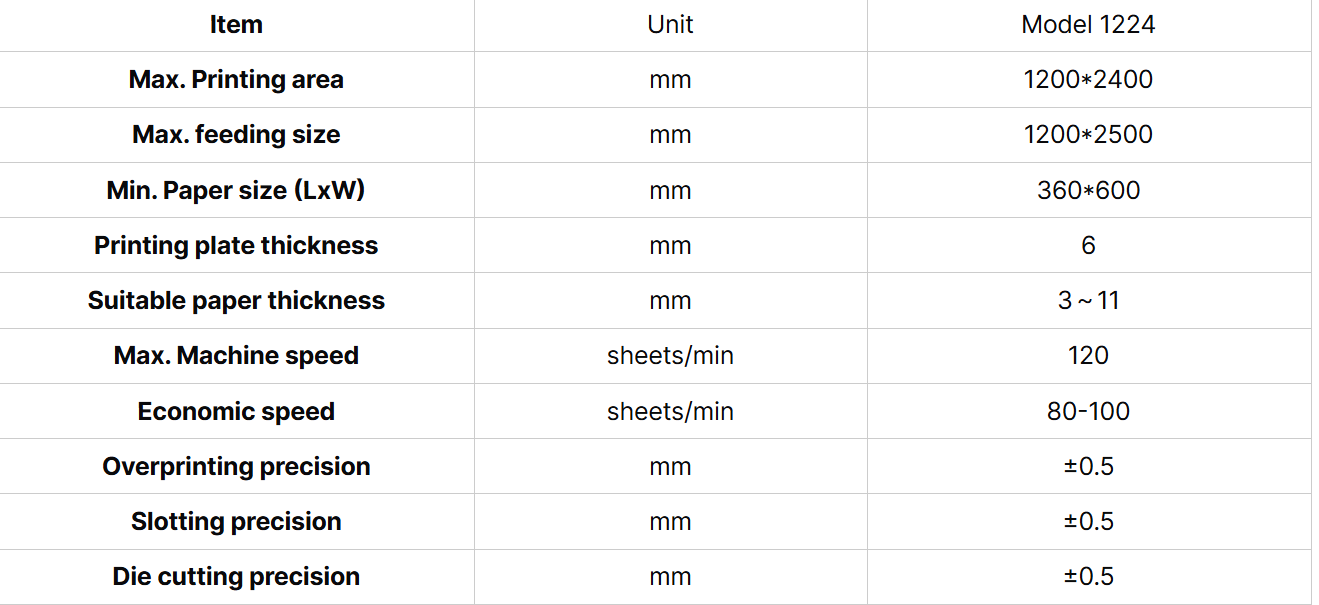Select the Unit column header
Viewport: 1319px width, 605px height.
click(670, 25)
